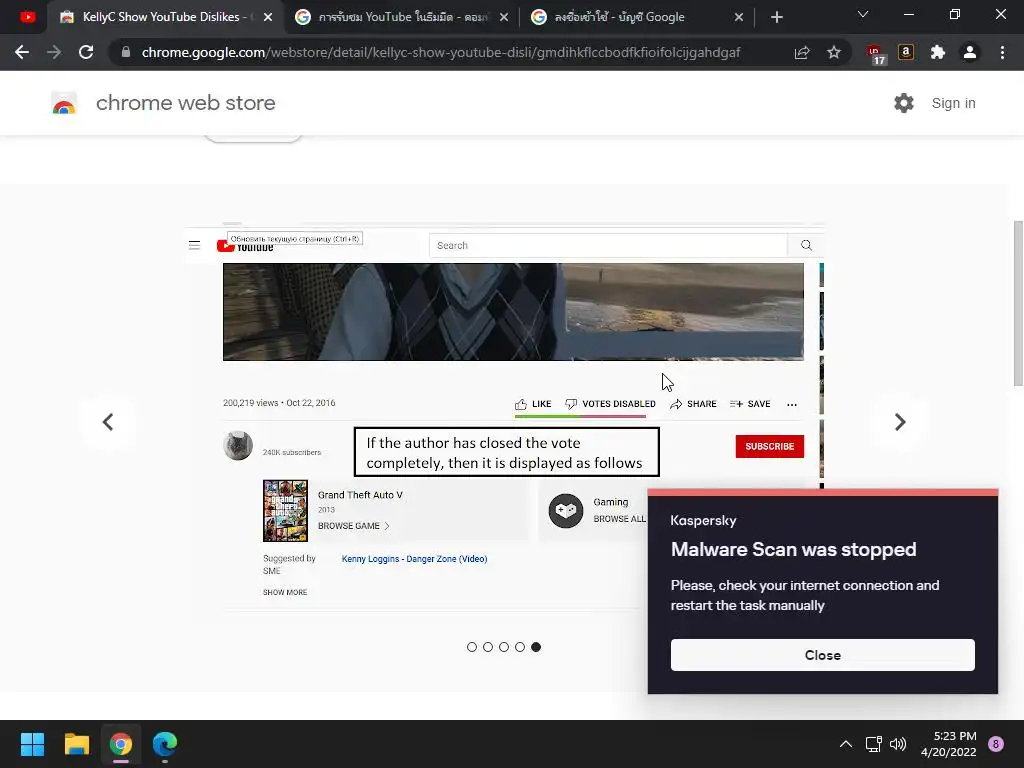
Task: Open the volume tray icon
Action: (x=898, y=744)
